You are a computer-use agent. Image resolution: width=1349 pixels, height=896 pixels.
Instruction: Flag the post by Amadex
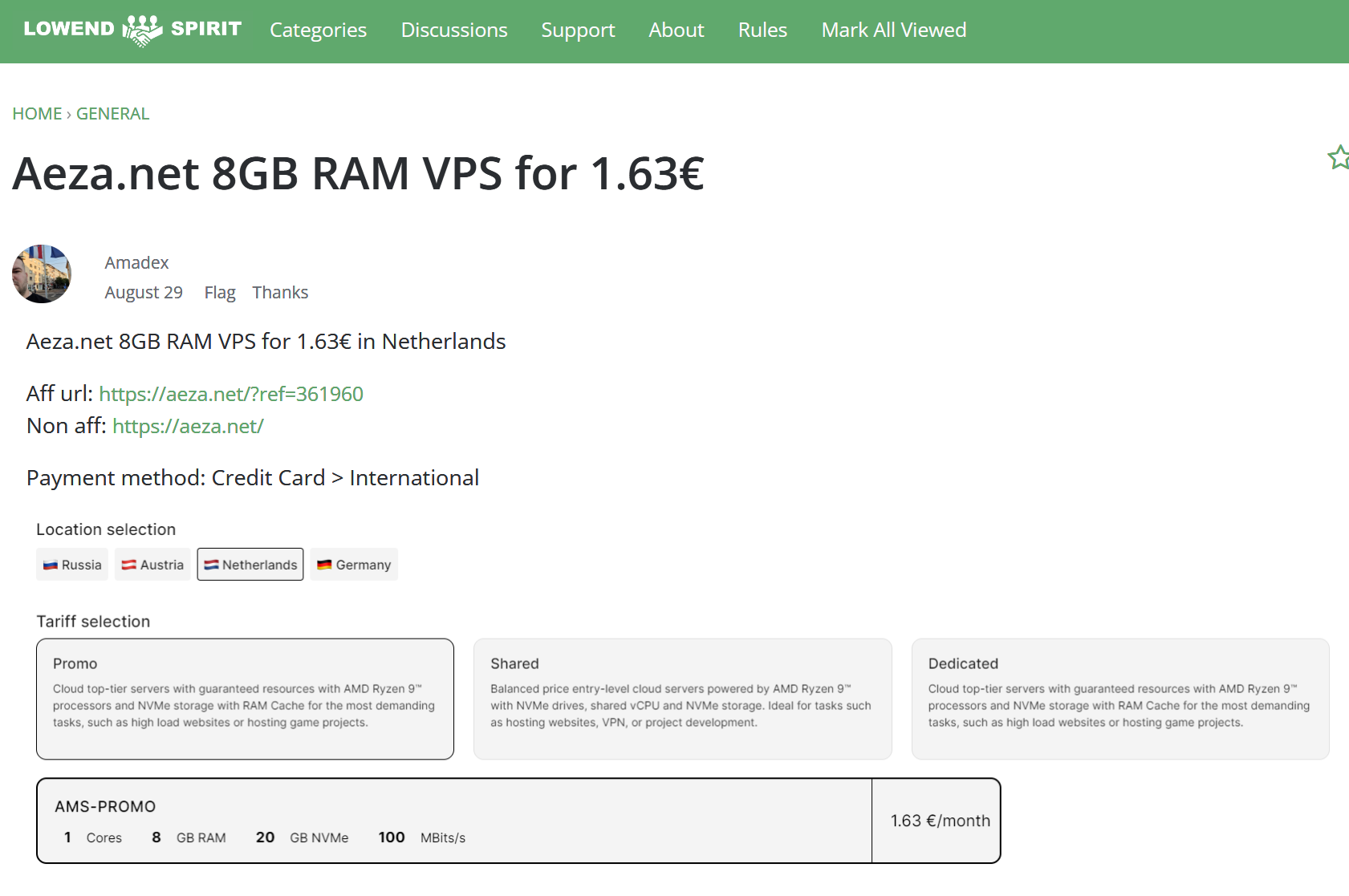[220, 293]
